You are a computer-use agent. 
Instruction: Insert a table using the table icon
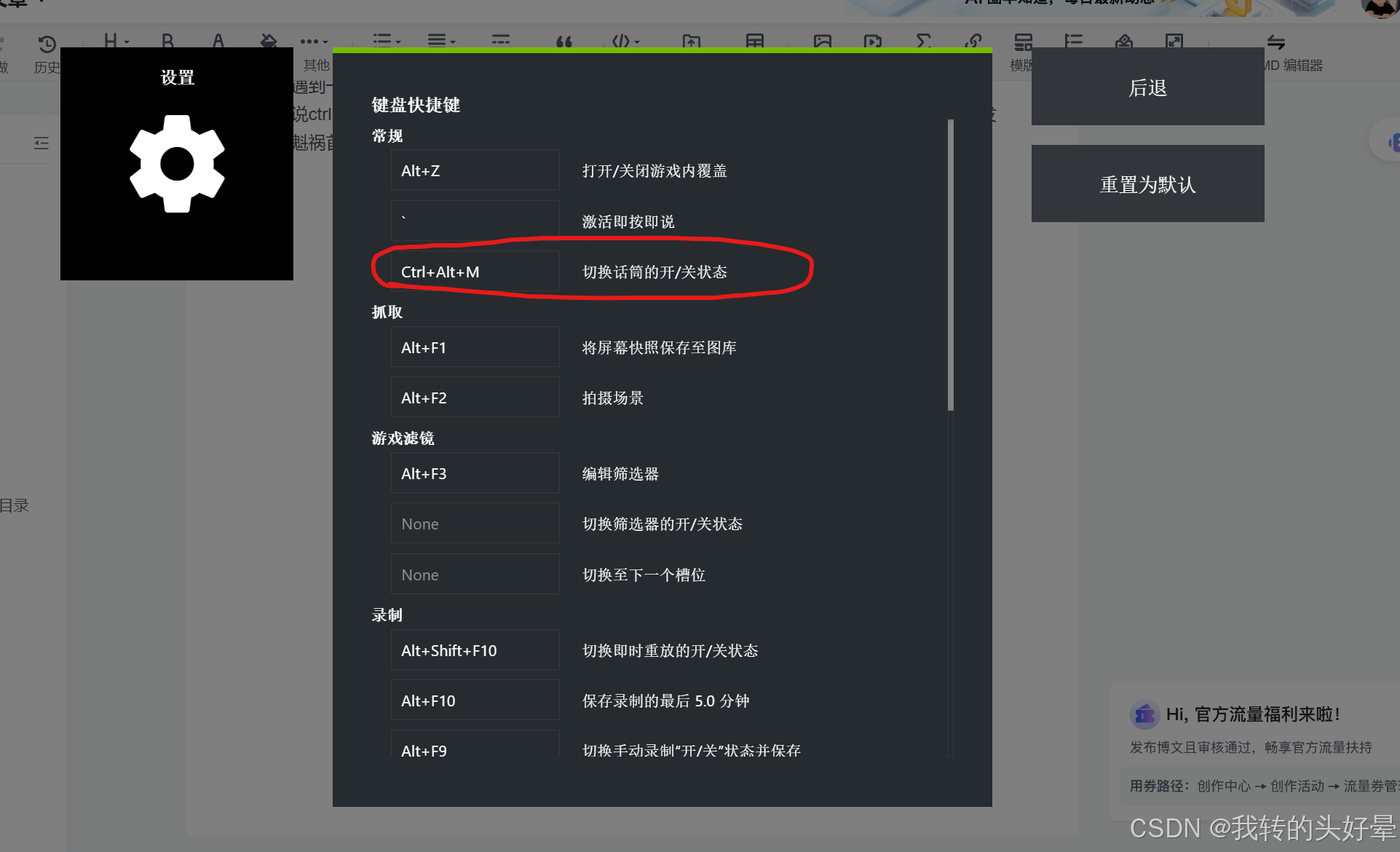tap(754, 42)
